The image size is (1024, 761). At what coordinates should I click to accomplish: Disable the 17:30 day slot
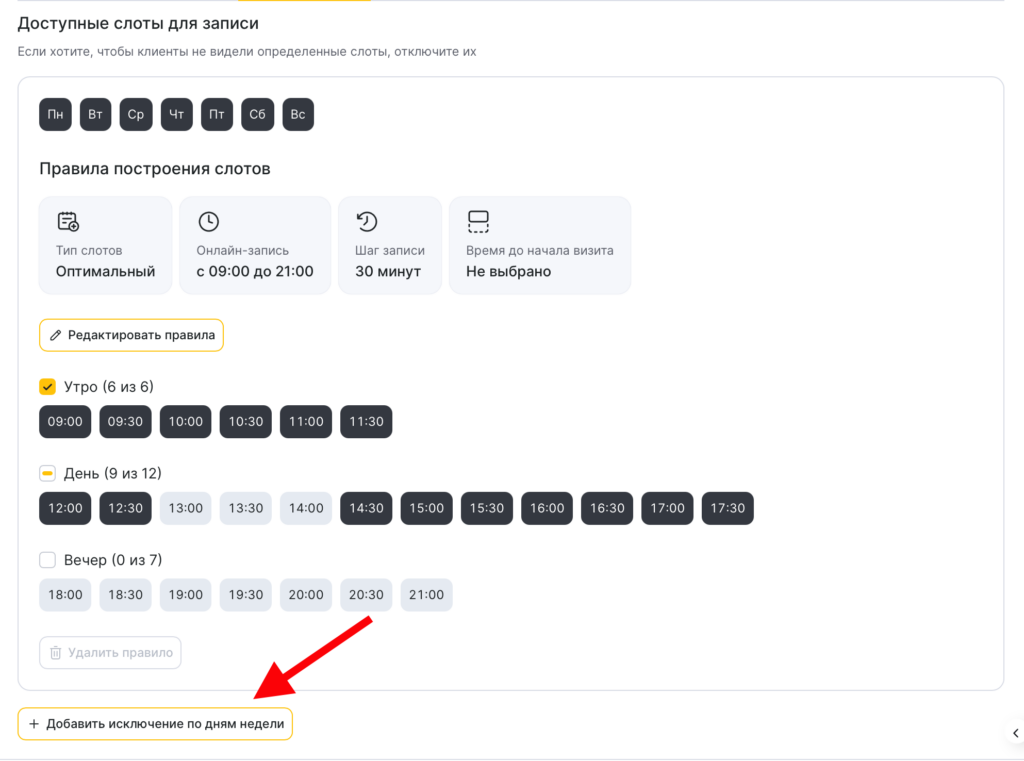click(727, 508)
